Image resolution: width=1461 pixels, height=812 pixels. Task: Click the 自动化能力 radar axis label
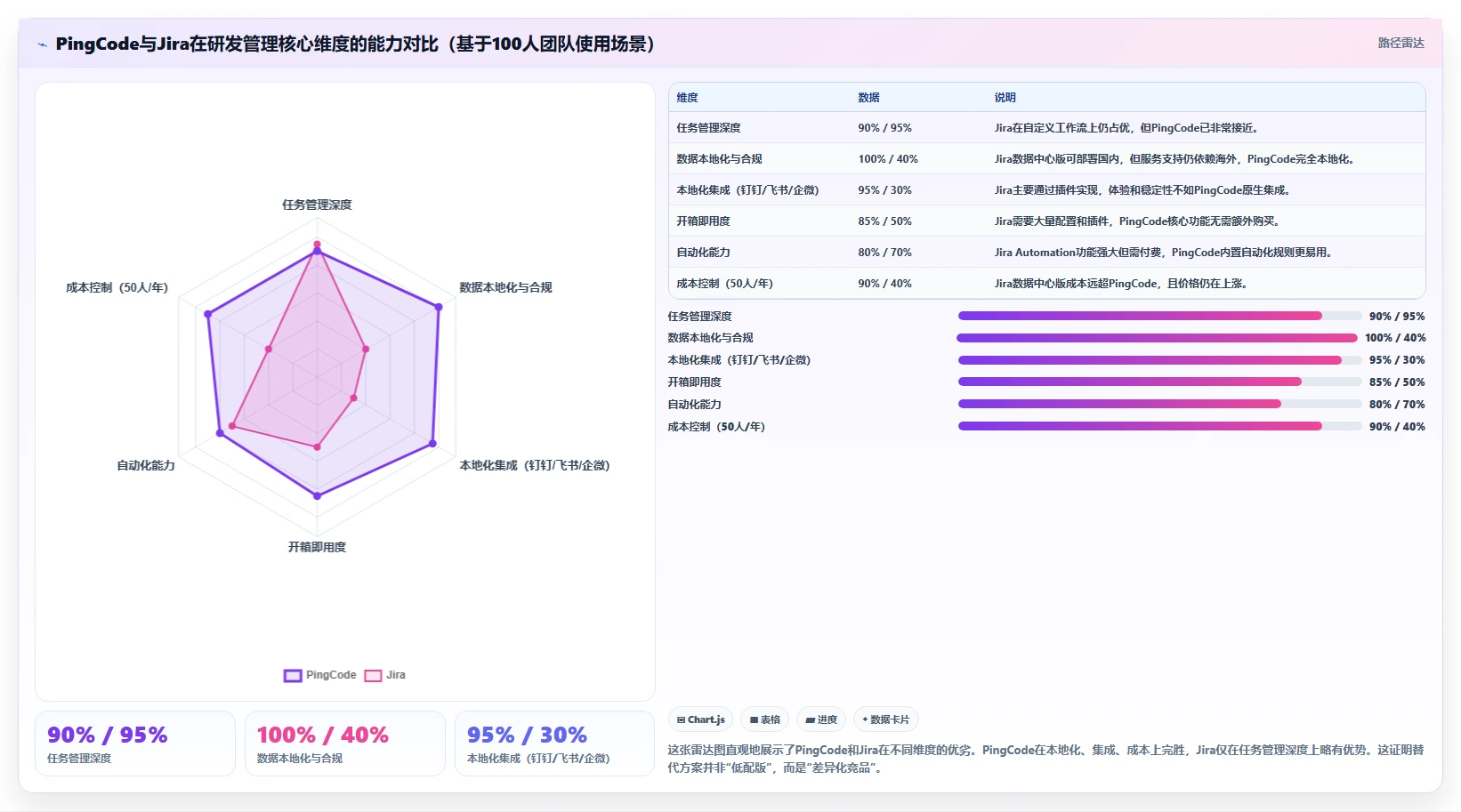coord(146,465)
